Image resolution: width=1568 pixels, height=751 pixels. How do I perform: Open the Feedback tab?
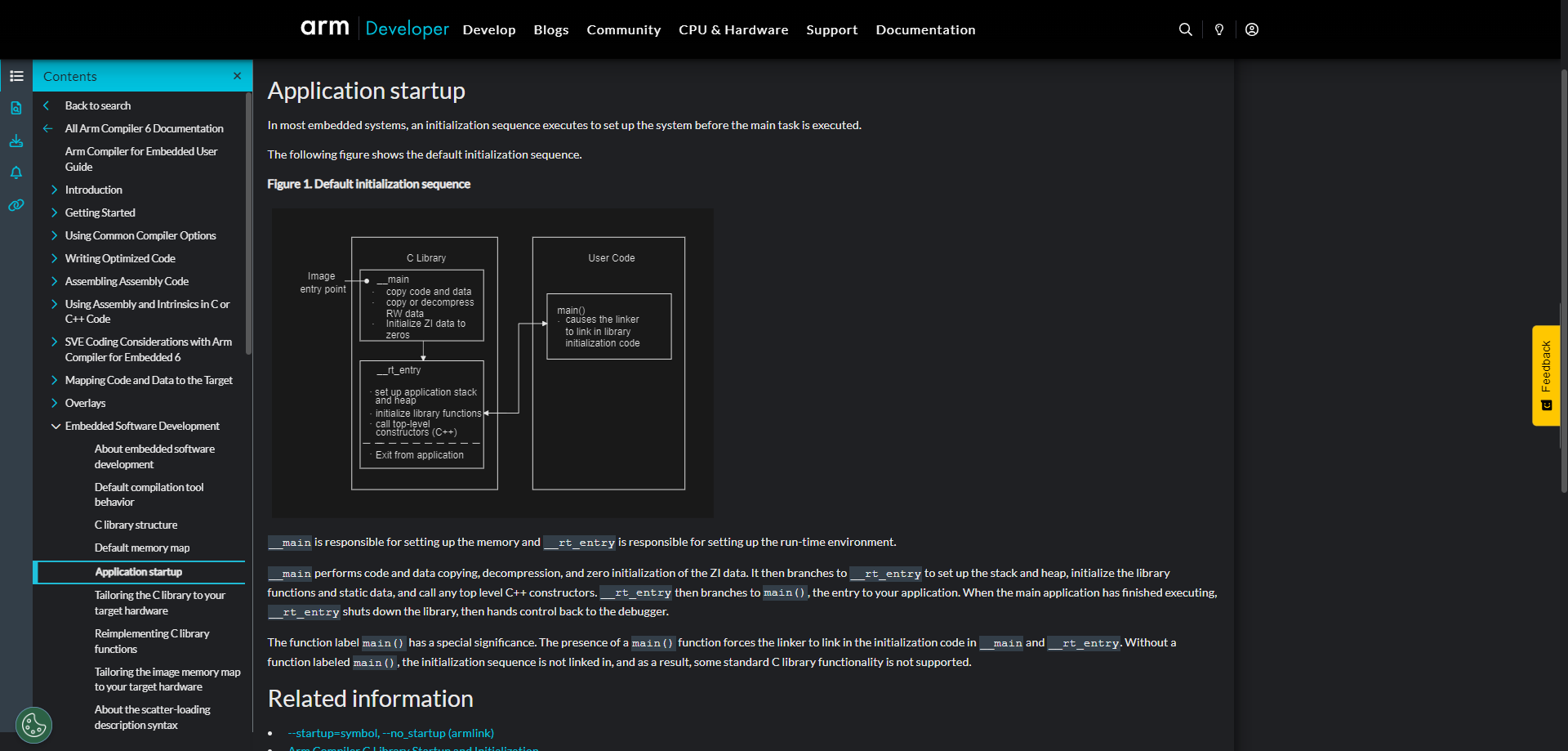1546,376
